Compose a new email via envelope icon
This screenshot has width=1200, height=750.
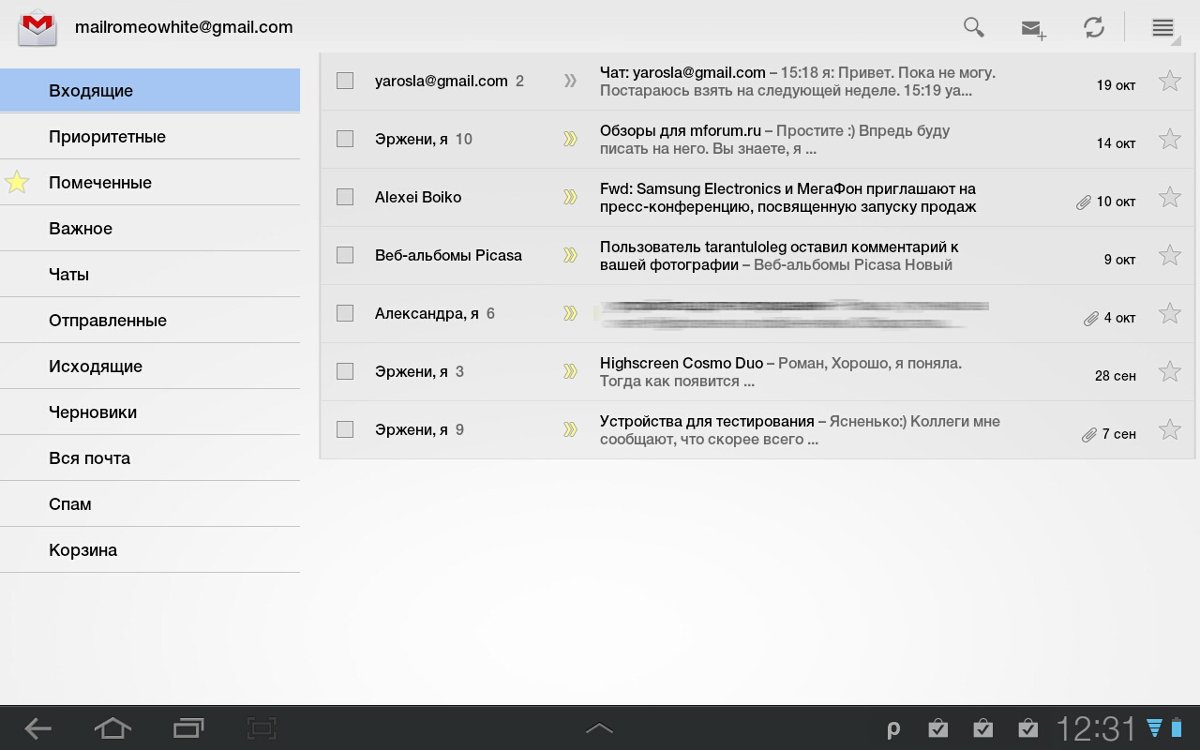click(x=1033, y=29)
